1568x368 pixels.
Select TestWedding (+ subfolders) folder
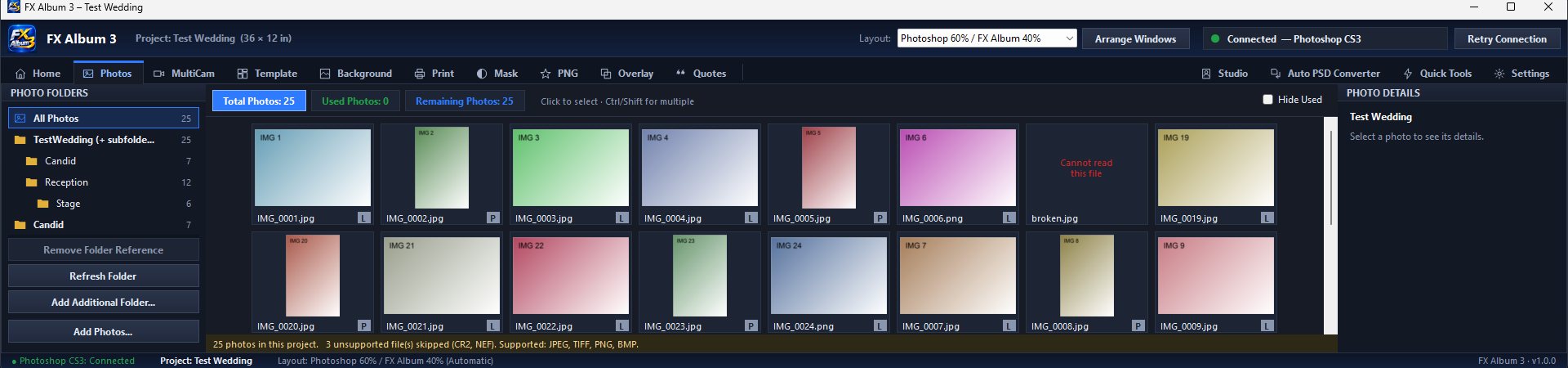tap(104, 140)
